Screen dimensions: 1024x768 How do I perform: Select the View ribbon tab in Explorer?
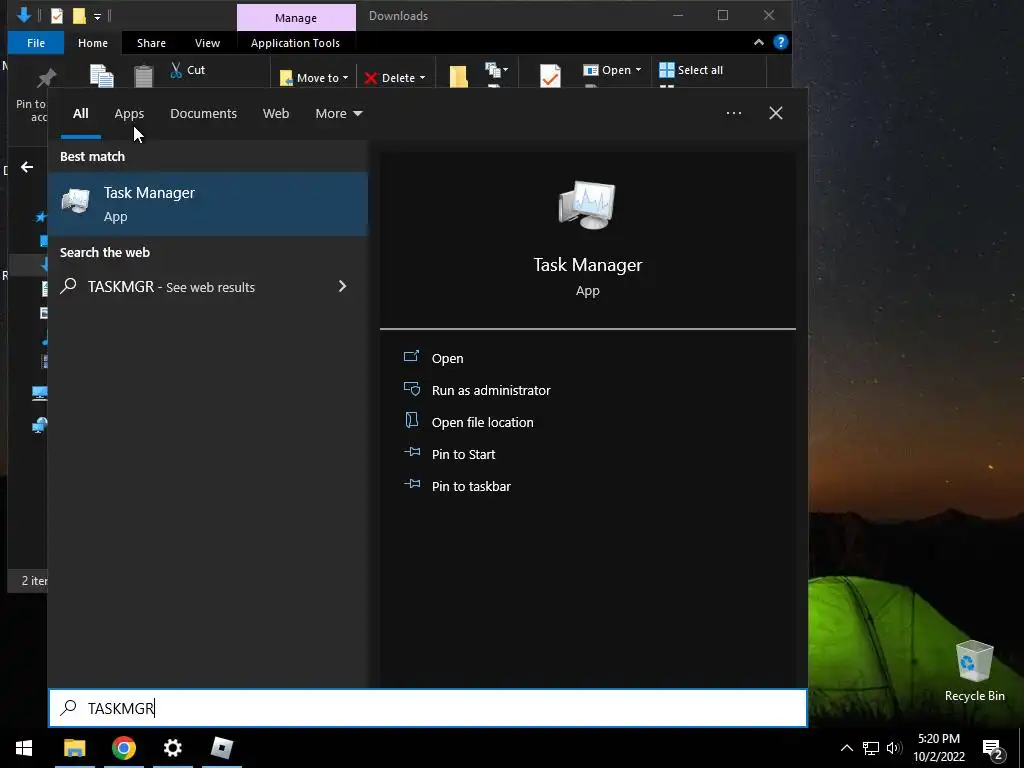pos(207,43)
